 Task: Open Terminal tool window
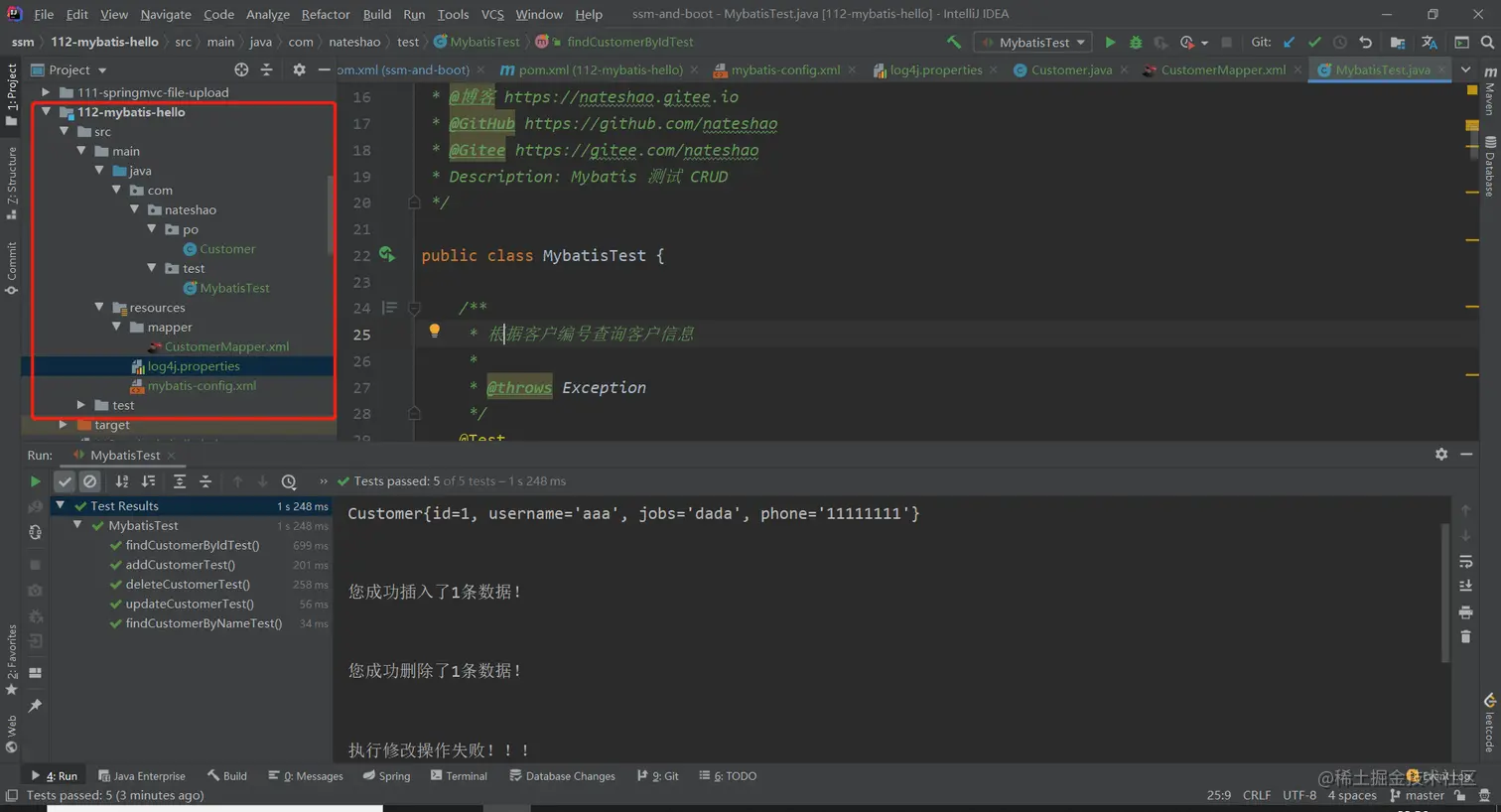coord(459,776)
